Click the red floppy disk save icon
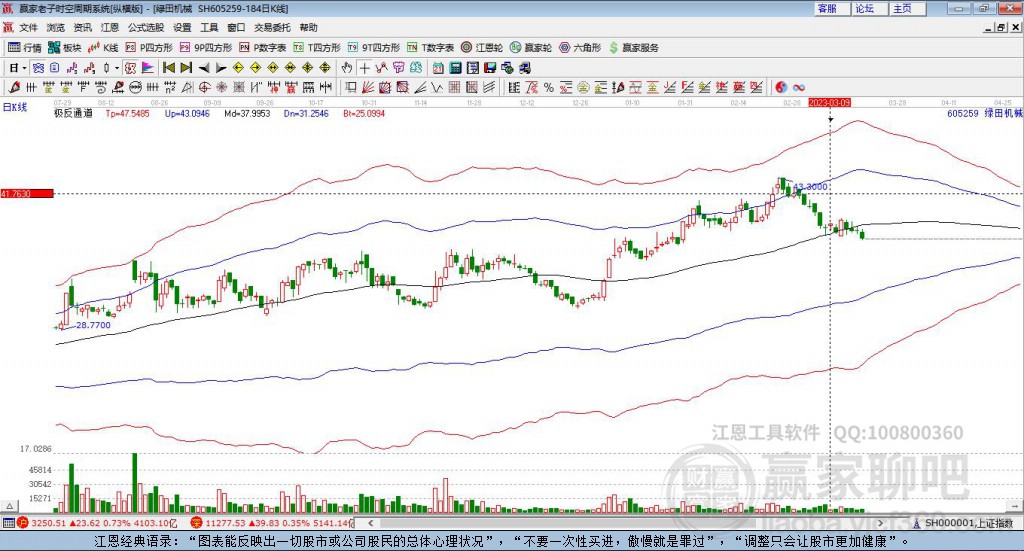The height and width of the screenshot is (551, 1024). click(490, 68)
